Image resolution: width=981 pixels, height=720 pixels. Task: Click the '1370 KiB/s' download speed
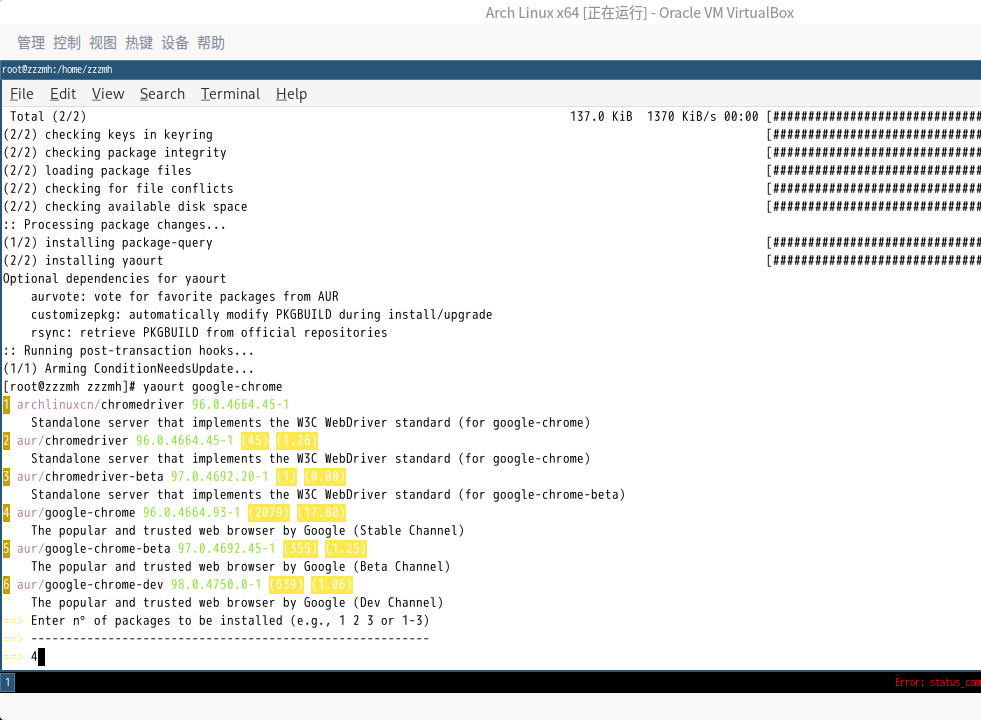coord(681,116)
